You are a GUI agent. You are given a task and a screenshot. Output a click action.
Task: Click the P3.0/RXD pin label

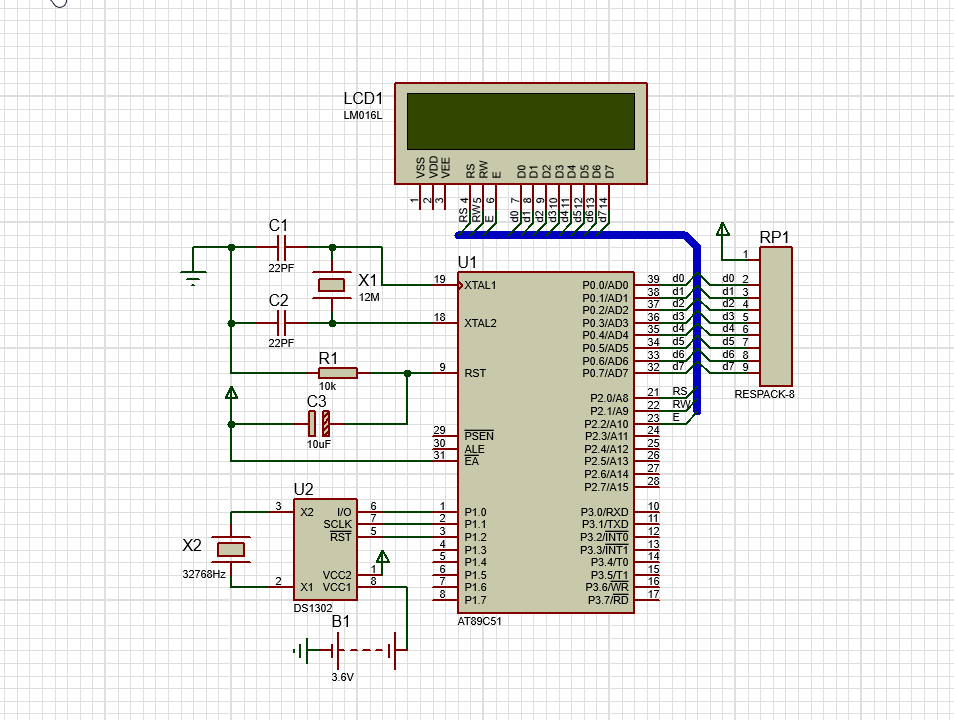[x=604, y=512]
